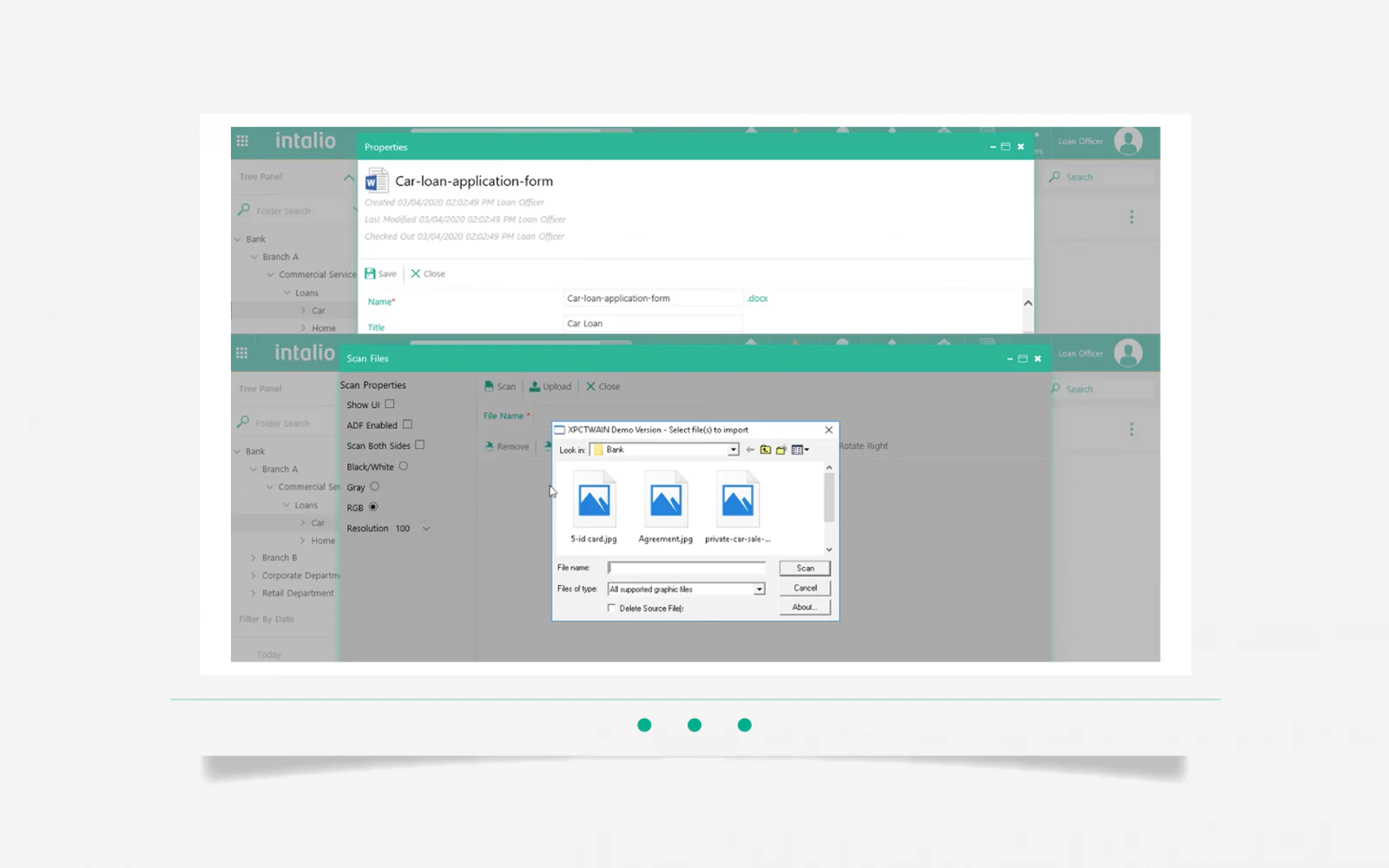Check the Delete Source File(s) checkbox
The image size is (1389, 868).
pyautogui.click(x=611, y=608)
